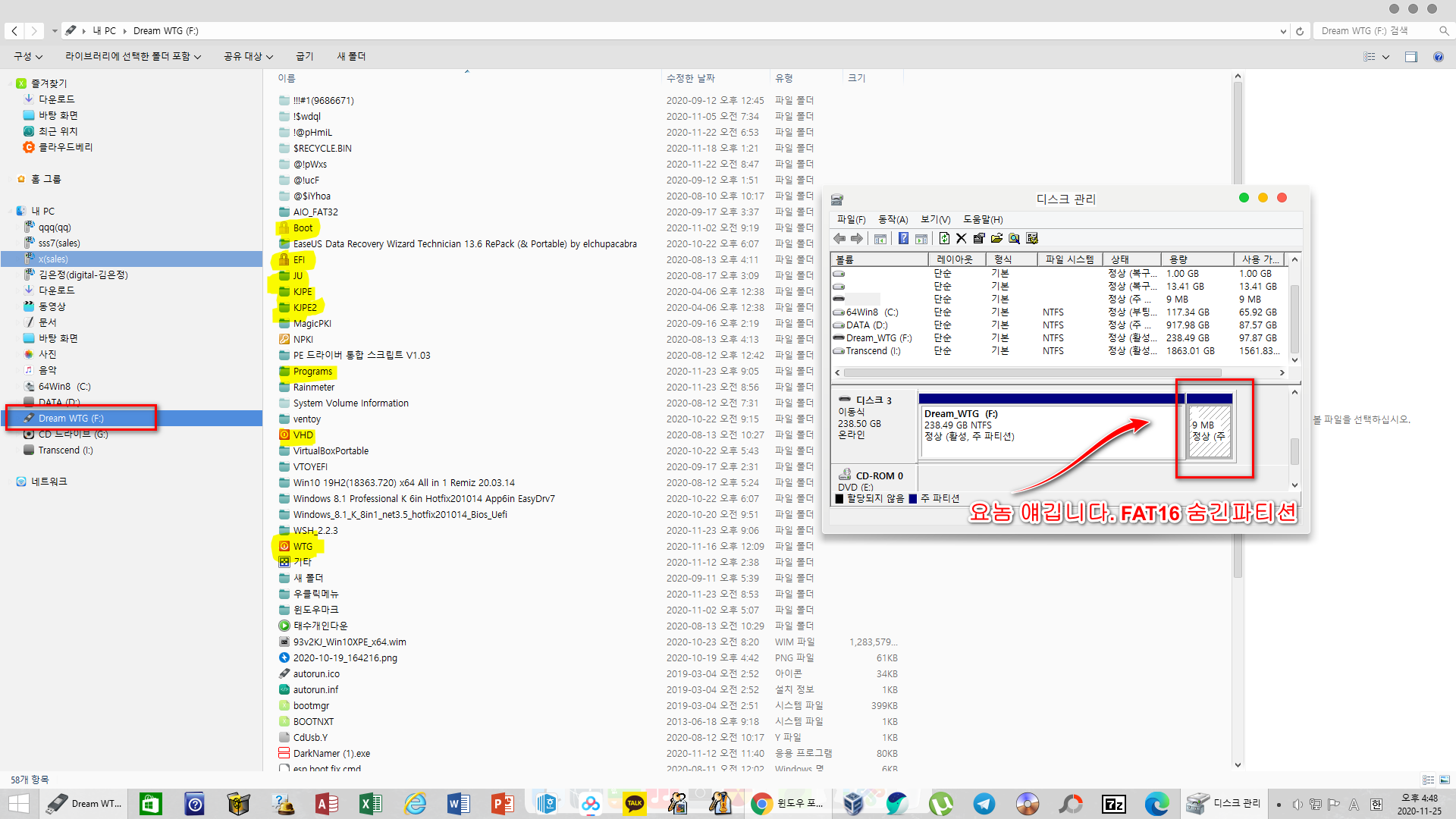This screenshot has height=819, width=1456.
Task: Click the 새 폴더 button
Action: coord(351,57)
